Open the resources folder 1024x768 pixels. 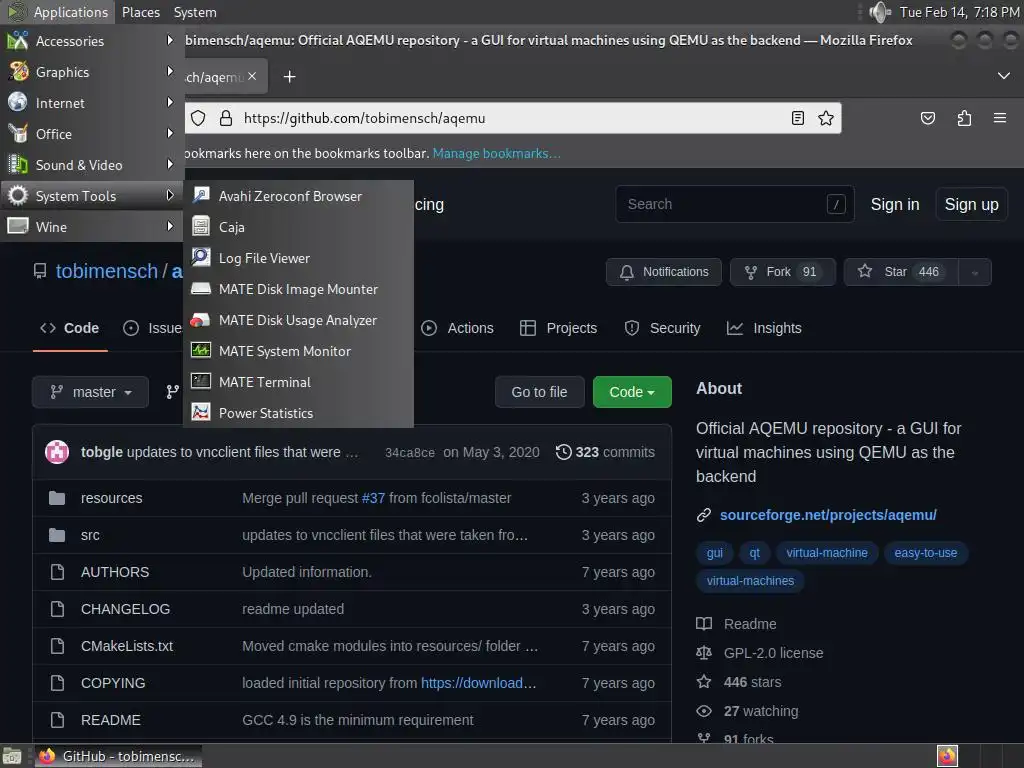point(112,498)
